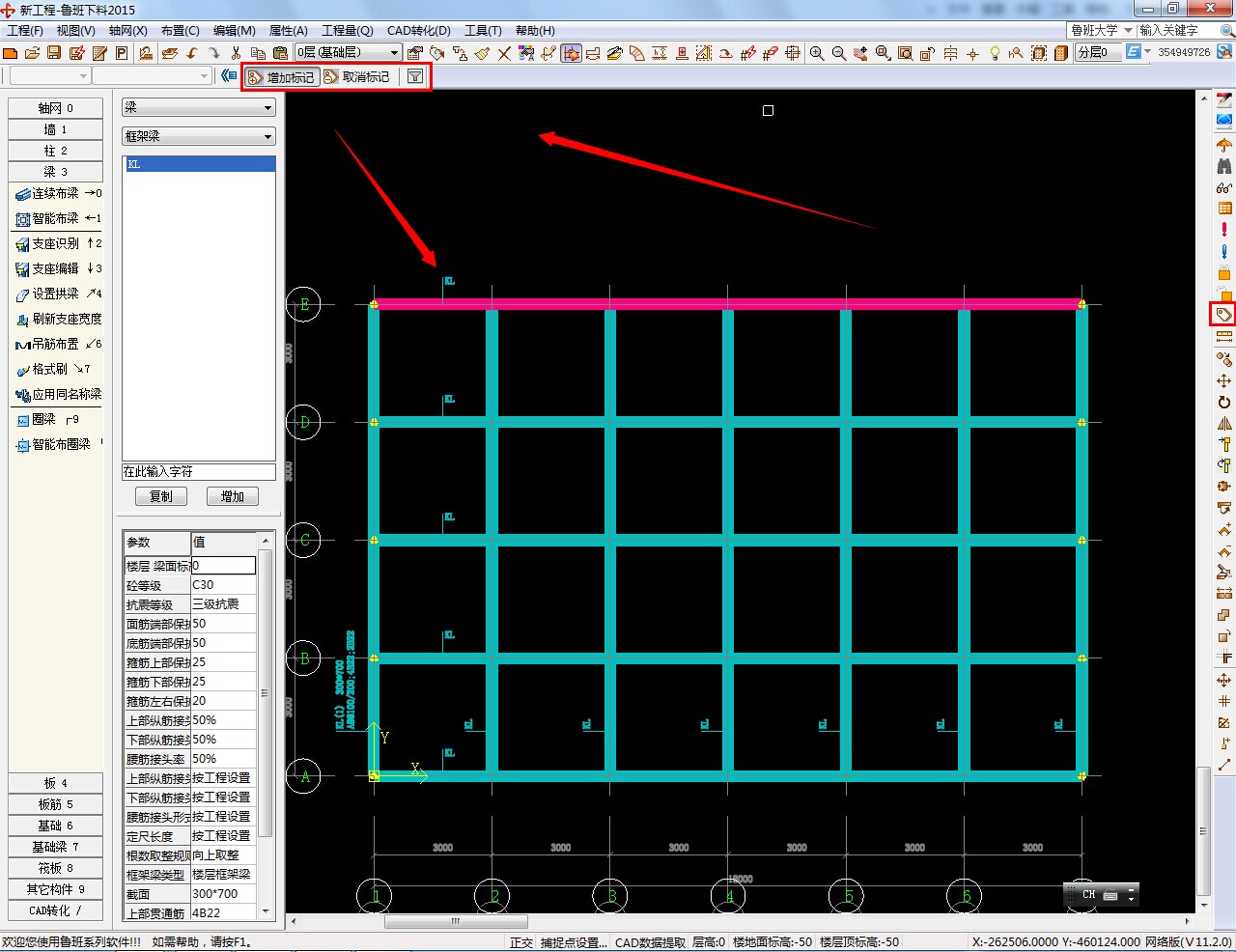Click the 增加 button
This screenshot has height=952, width=1236.
233,496
